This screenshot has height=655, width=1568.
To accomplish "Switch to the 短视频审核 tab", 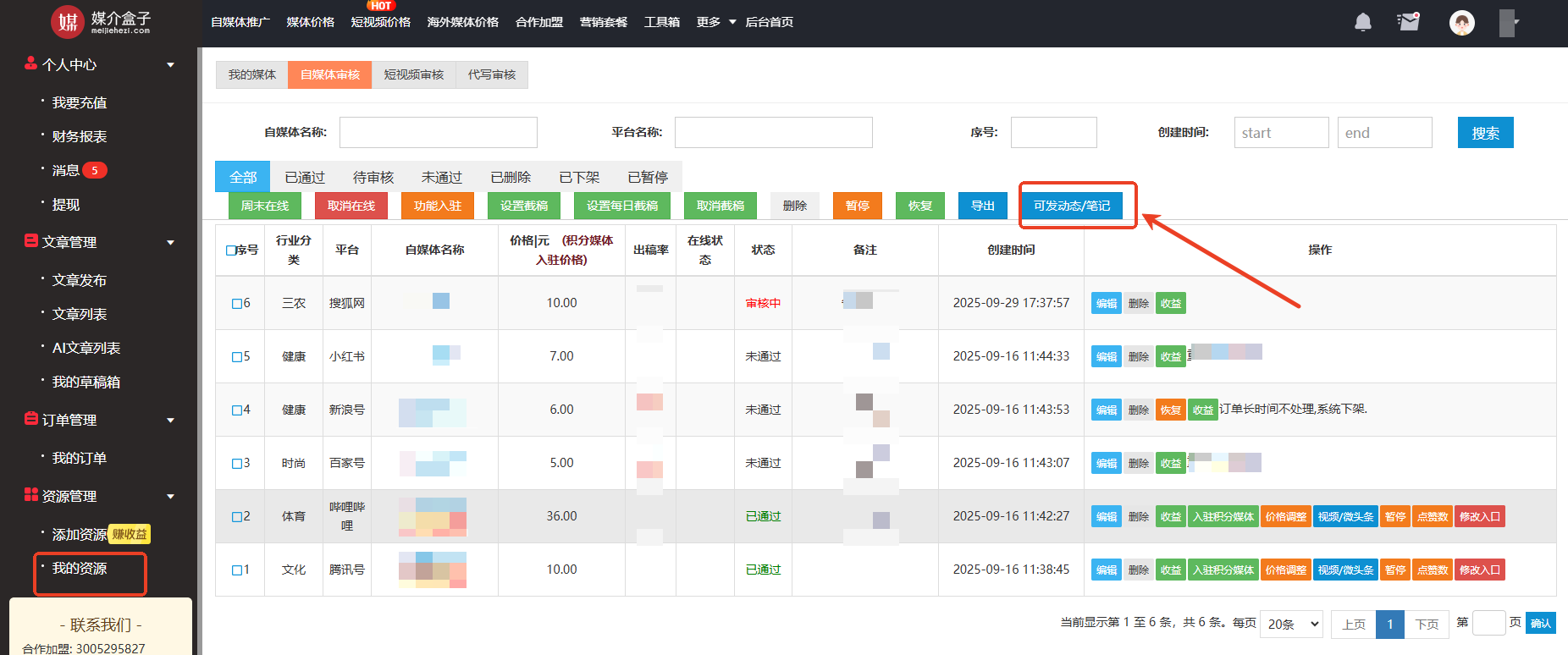I will (413, 74).
